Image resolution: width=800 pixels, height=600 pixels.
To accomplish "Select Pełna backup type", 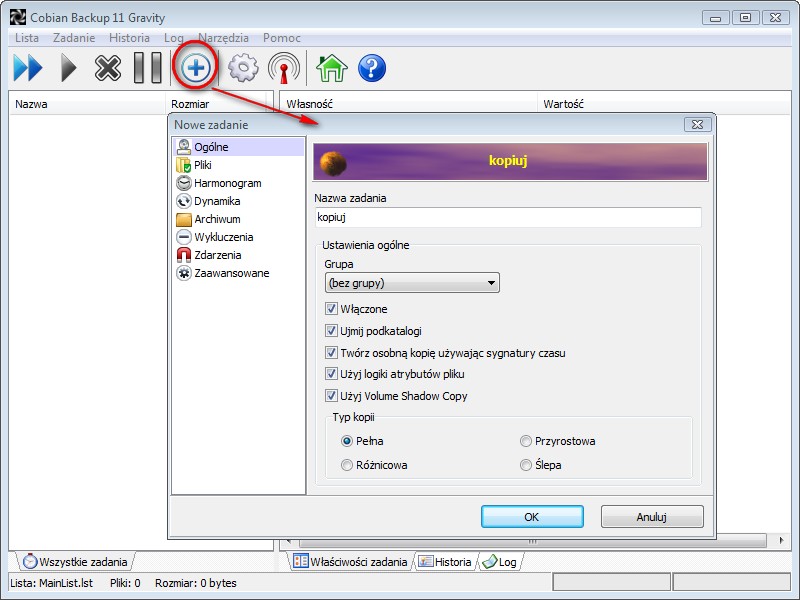I will click(x=347, y=441).
